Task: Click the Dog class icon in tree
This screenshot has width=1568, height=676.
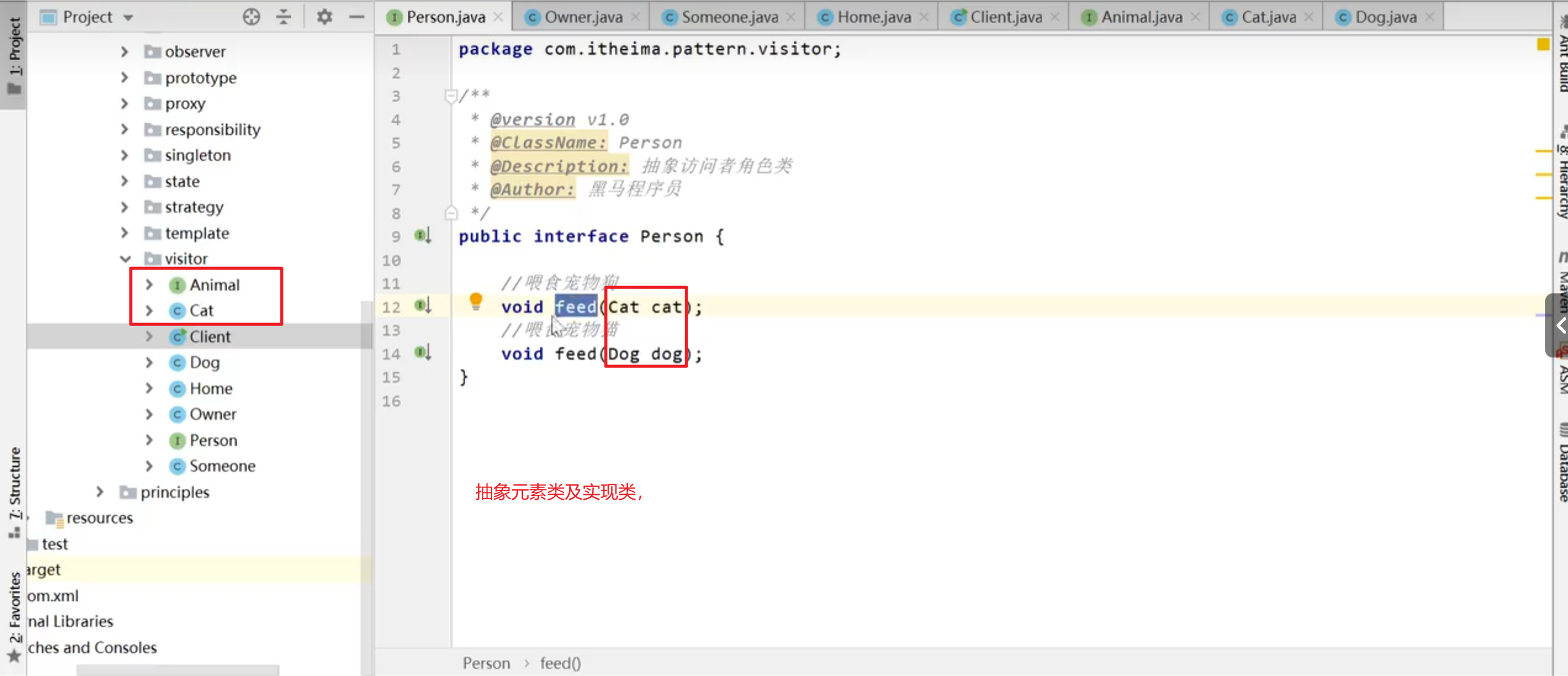Action: click(177, 362)
